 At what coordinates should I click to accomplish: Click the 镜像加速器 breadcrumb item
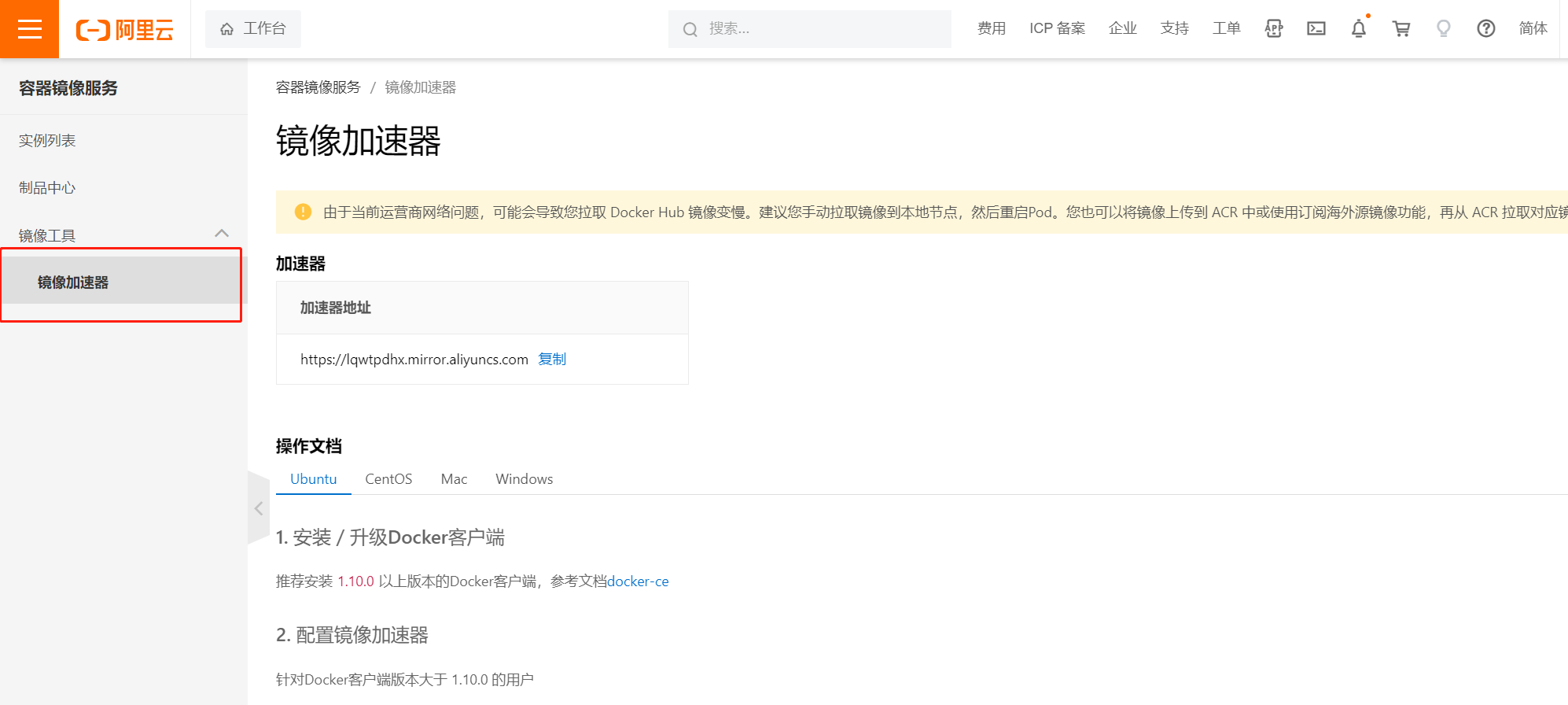click(x=420, y=87)
